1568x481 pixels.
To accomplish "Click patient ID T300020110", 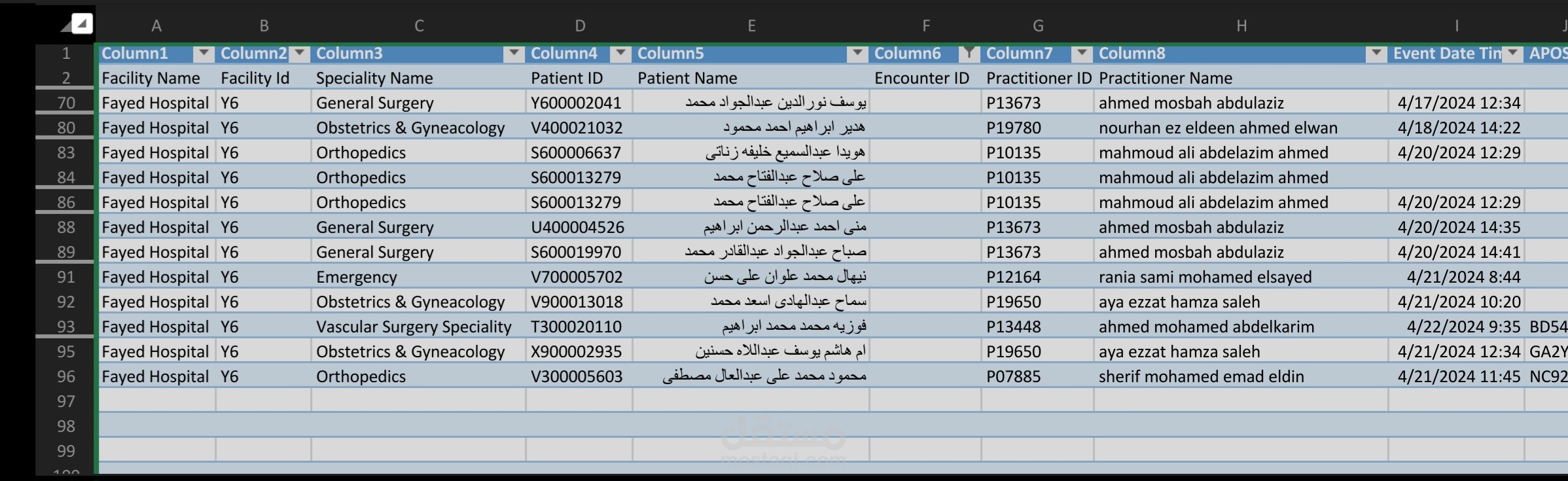I will pos(580,327).
